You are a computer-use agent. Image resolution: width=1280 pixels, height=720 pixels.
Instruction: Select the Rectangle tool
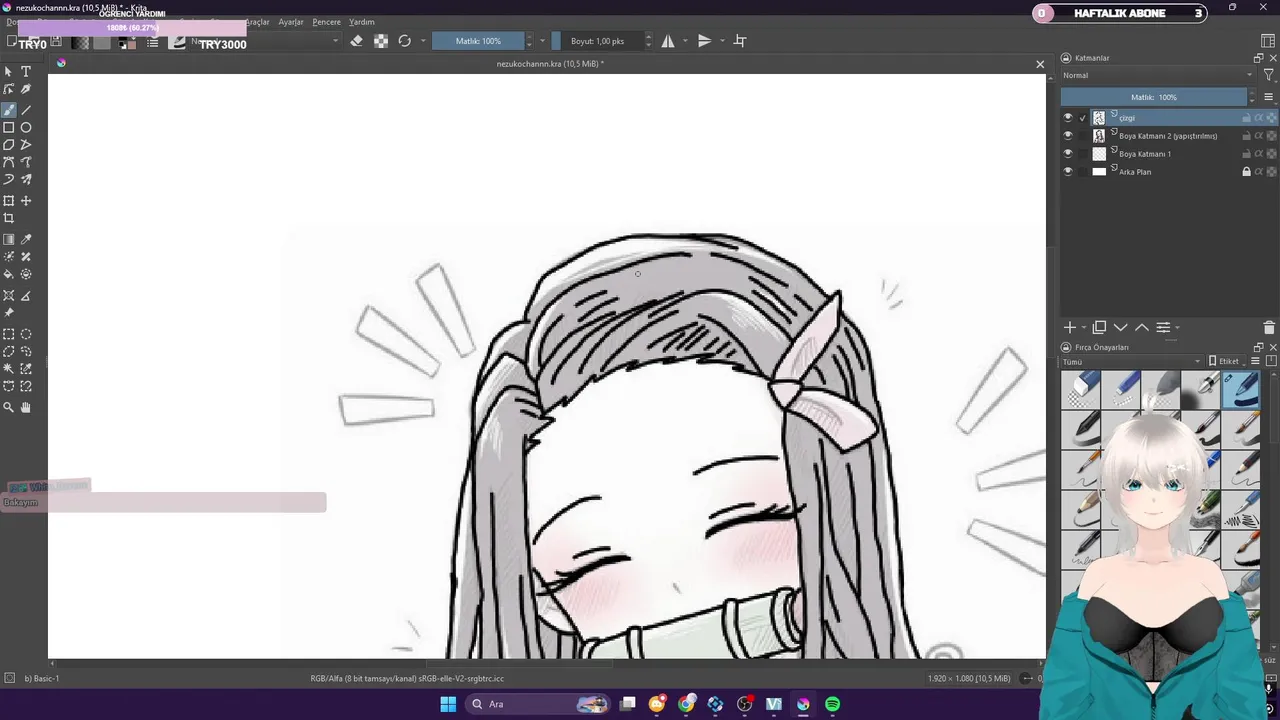9,128
